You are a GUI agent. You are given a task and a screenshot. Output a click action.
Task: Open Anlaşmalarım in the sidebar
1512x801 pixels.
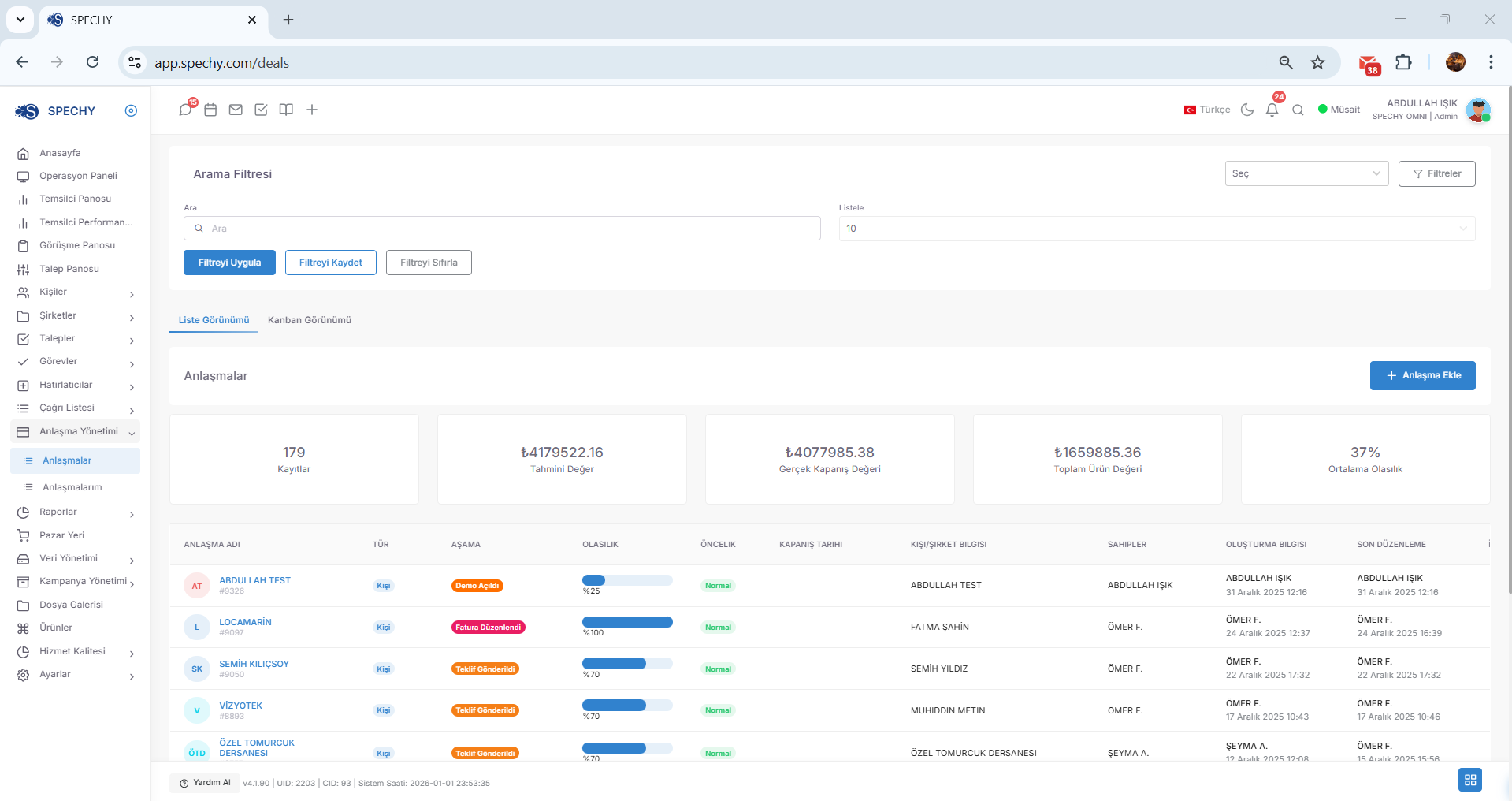click(x=75, y=488)
